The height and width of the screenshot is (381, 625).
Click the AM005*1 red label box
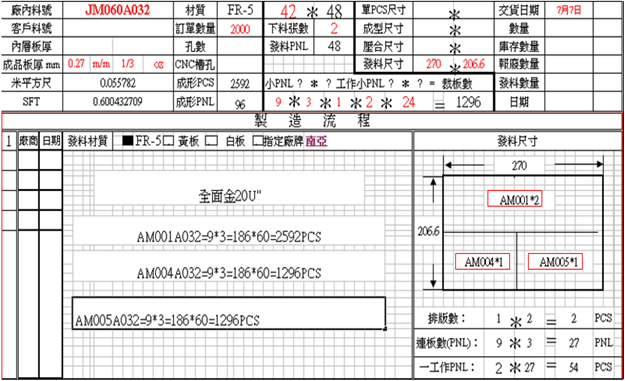pyautogui.click(x=555, y=261)
